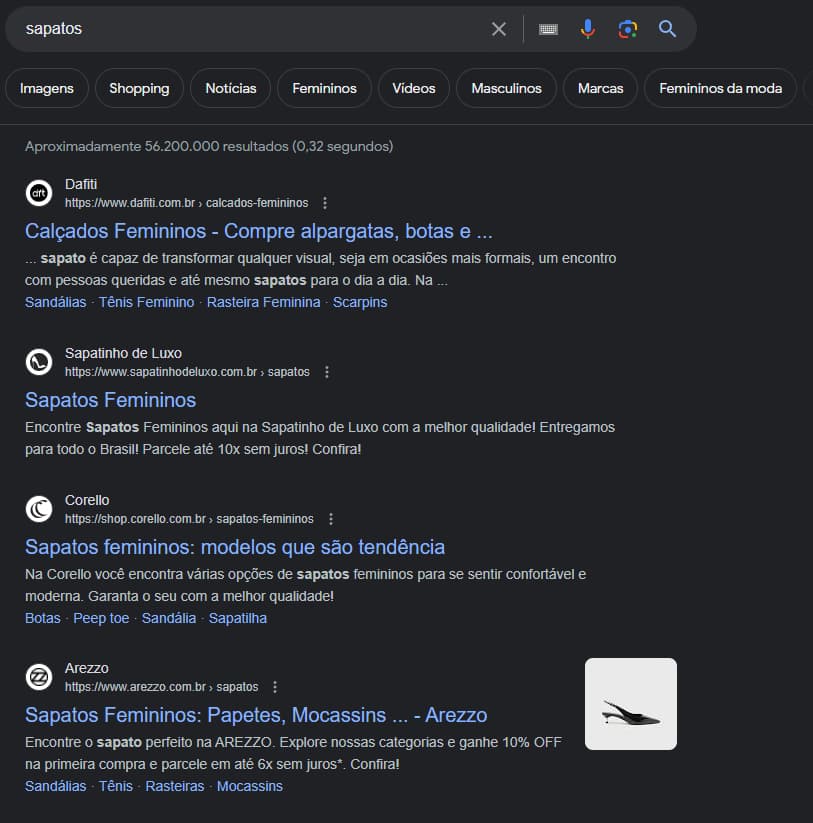Image resolution: width=813 pixels, height=823 pixels.
Task: Click the black shoe thumbnail image
Action: [x=631, y=704]
